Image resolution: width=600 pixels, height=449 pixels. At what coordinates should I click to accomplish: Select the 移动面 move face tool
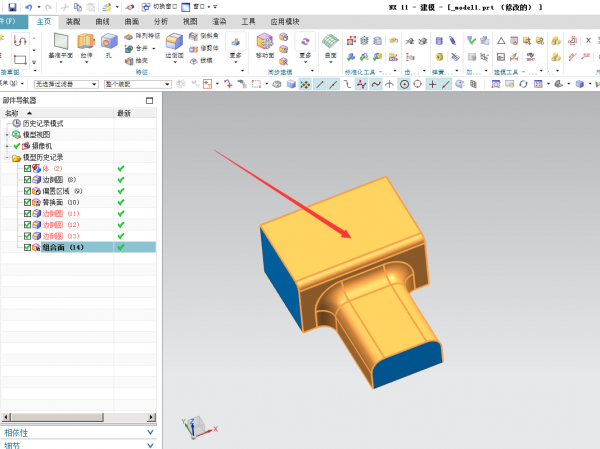click(x=265, y=45)
